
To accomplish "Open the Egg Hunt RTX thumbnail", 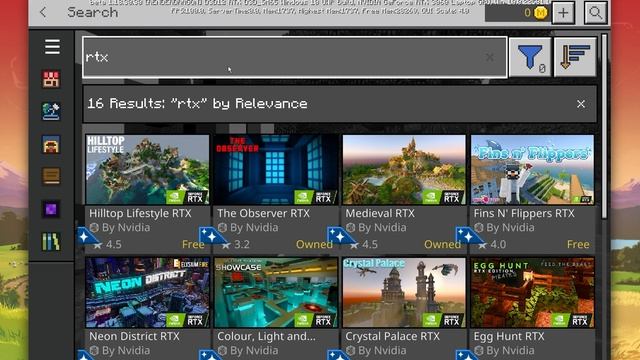I will click(x=532, y=292).
